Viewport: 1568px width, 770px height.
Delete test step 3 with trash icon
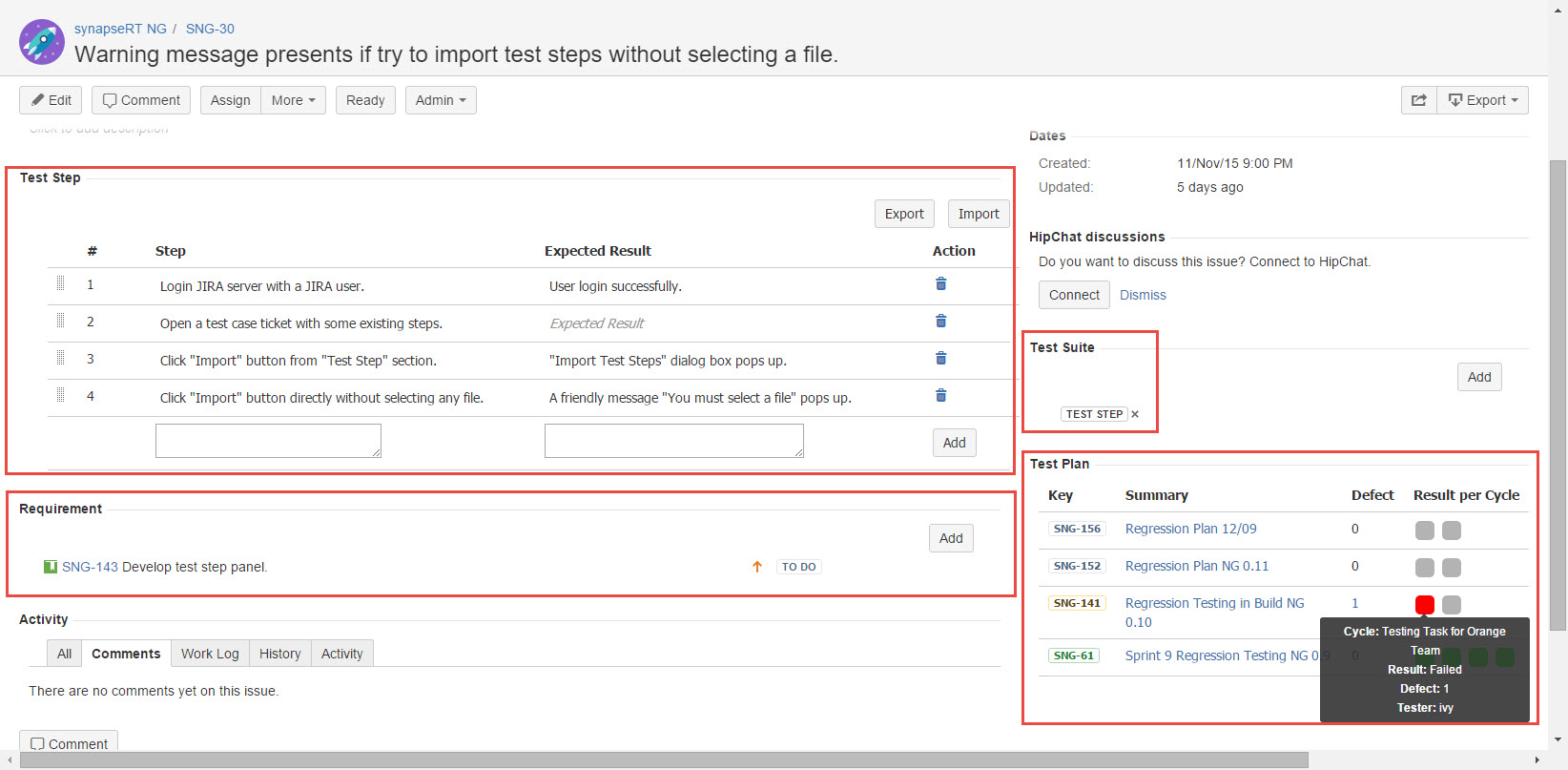pos(940,358)
